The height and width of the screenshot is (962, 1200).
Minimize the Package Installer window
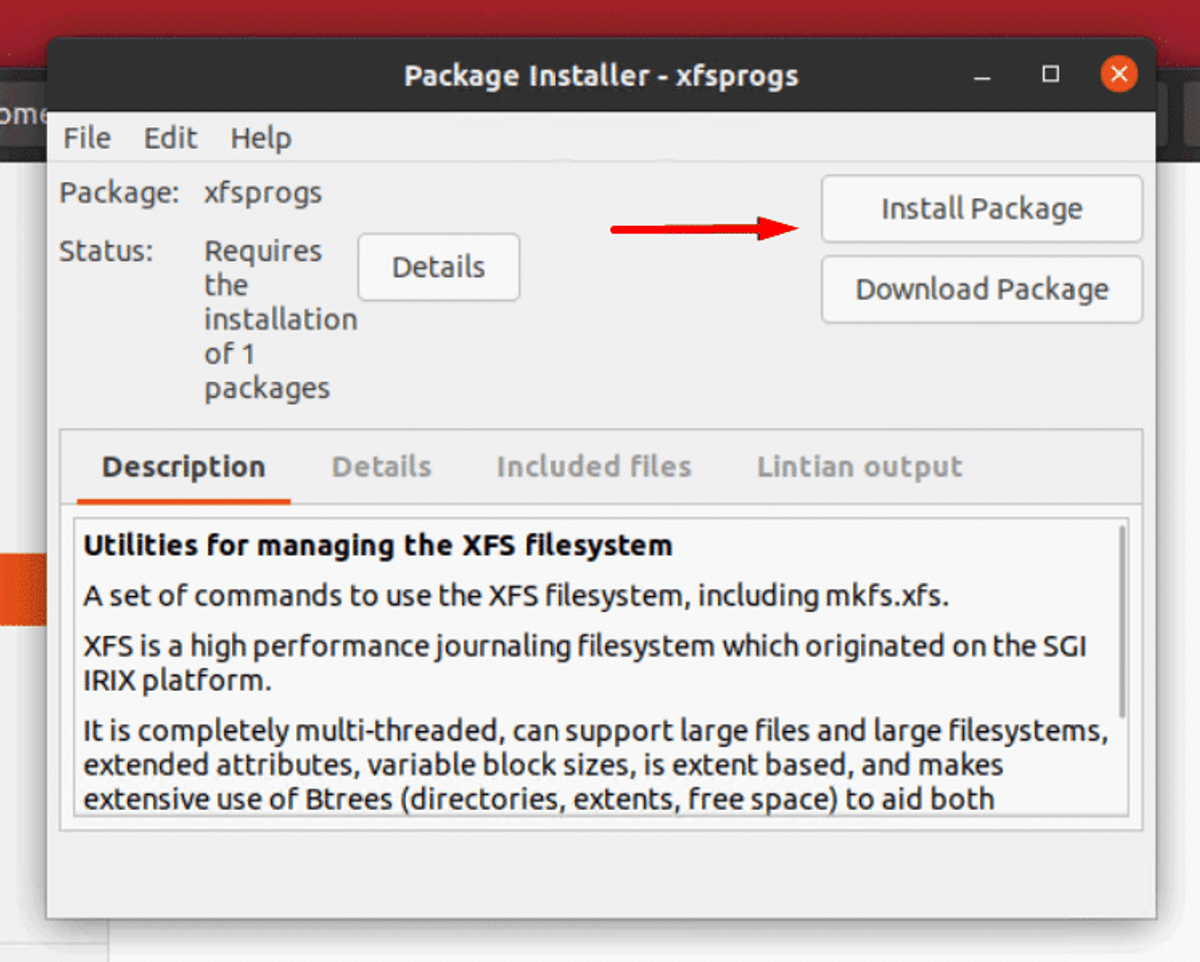(984, 75)
